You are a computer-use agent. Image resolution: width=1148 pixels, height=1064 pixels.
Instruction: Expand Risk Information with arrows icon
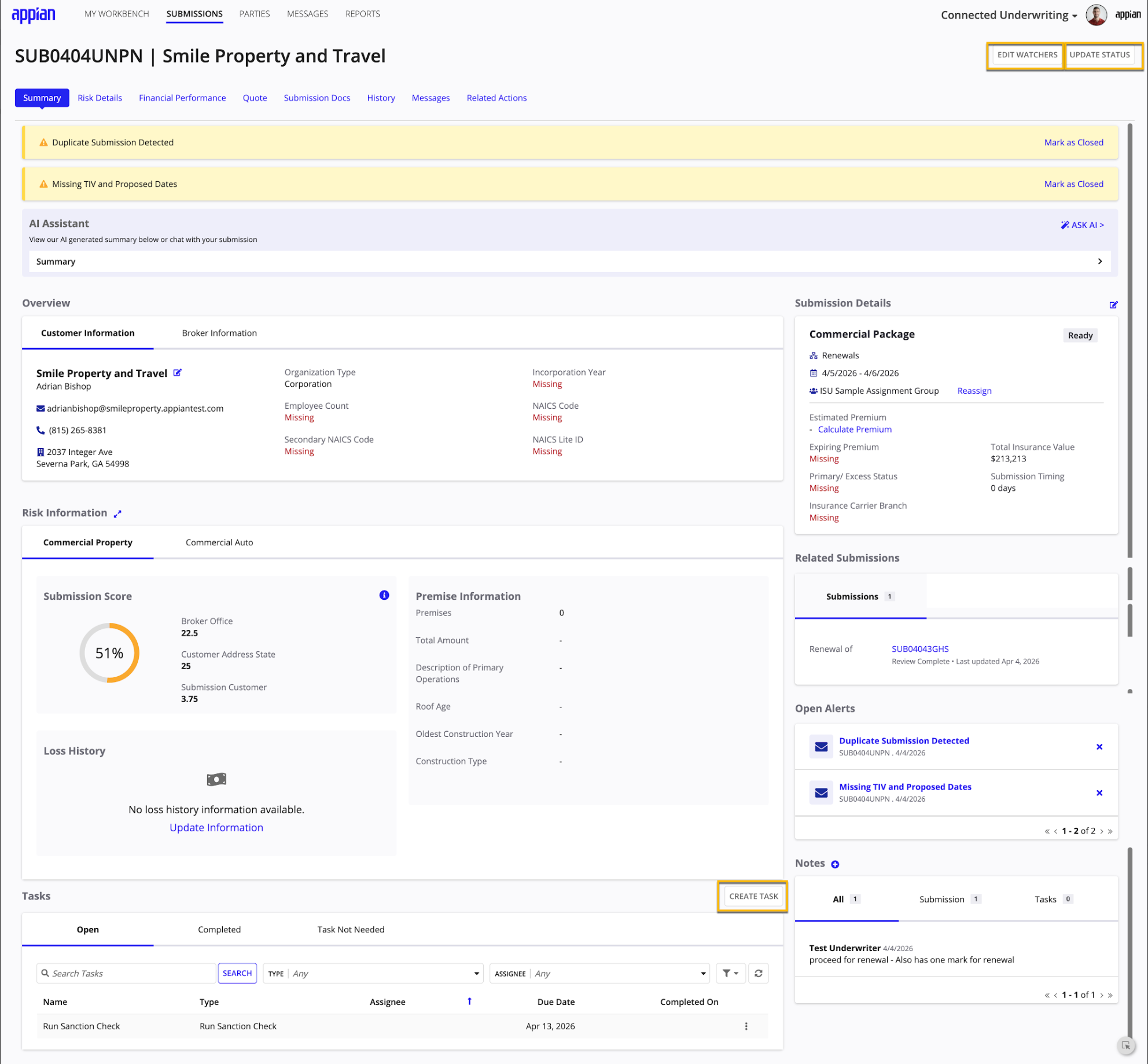(x=117, y=513)
